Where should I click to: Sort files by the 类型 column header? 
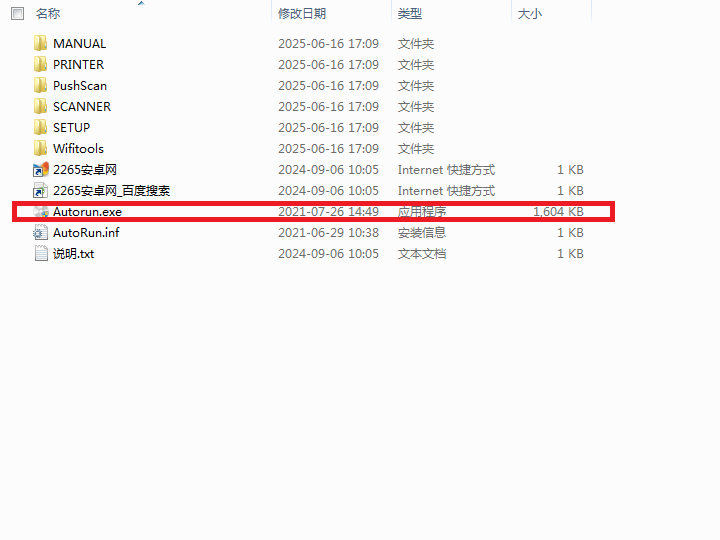tap(410, 14)
